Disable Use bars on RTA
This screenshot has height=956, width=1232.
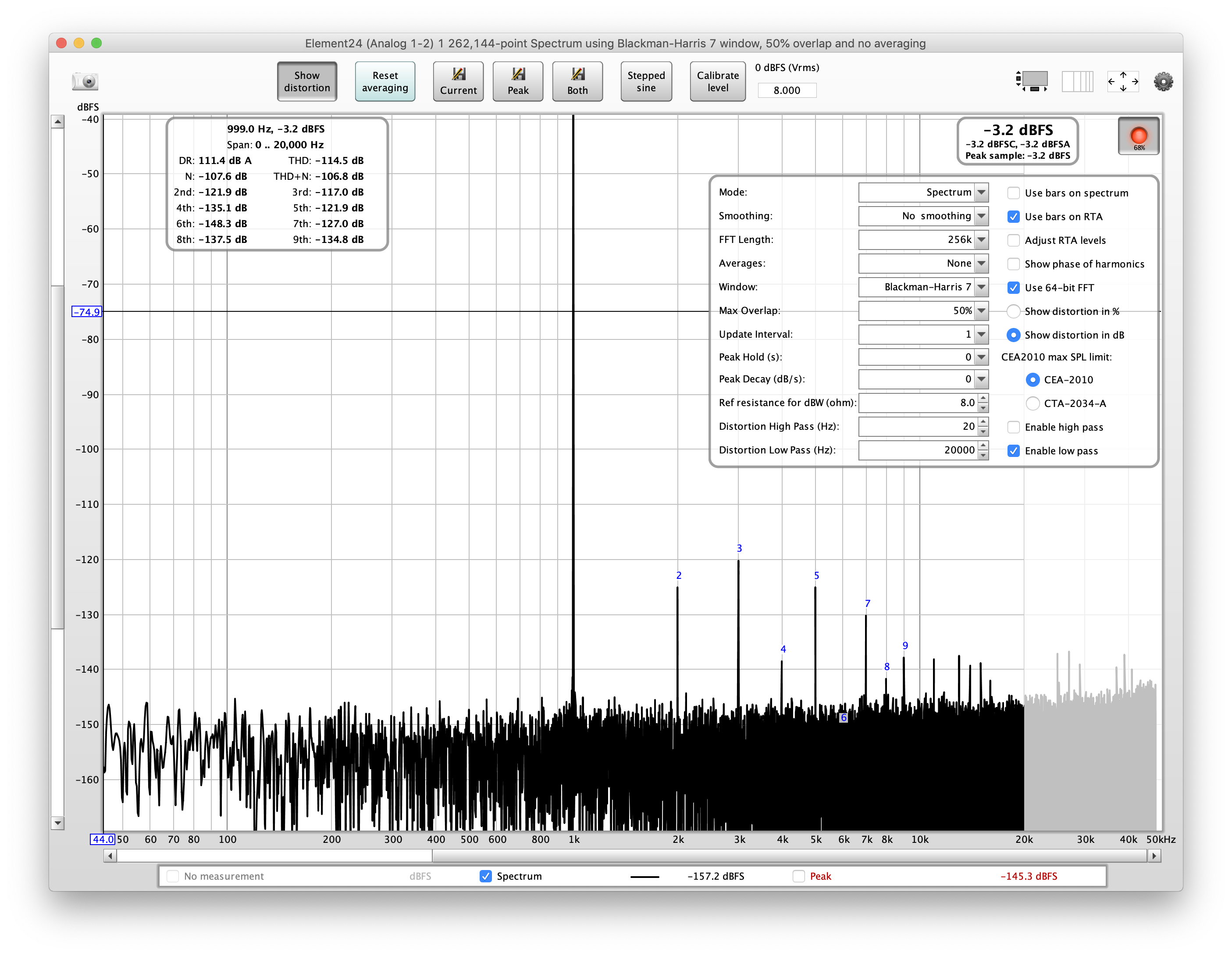tap(1013, 217)
